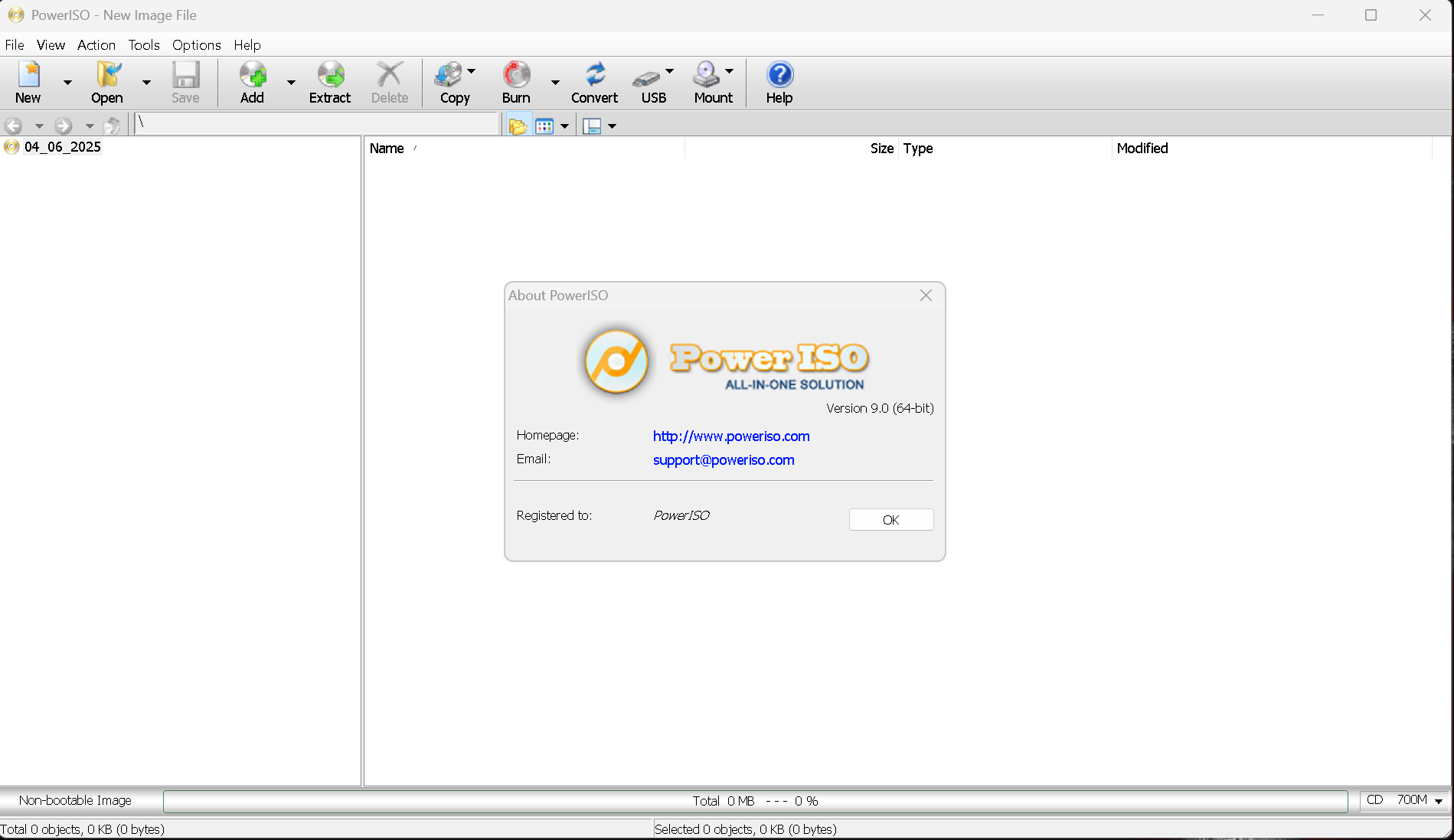Viewport: 1454px width, 840px height.
Task: Click the Open file toolbar icon
Action: point(108,75)
